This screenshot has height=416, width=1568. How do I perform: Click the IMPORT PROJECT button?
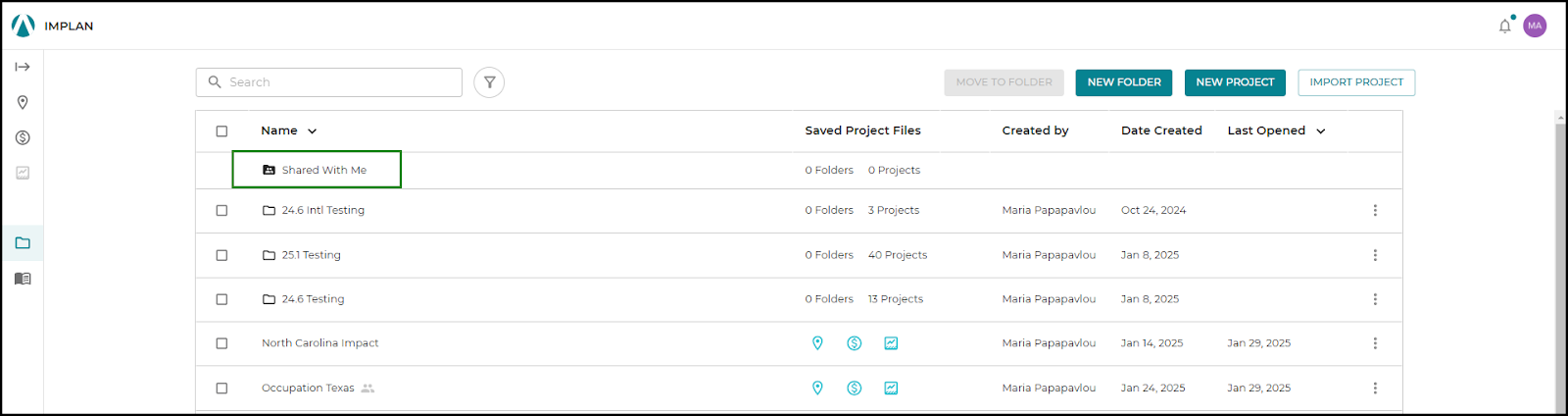pos(1356,82)
